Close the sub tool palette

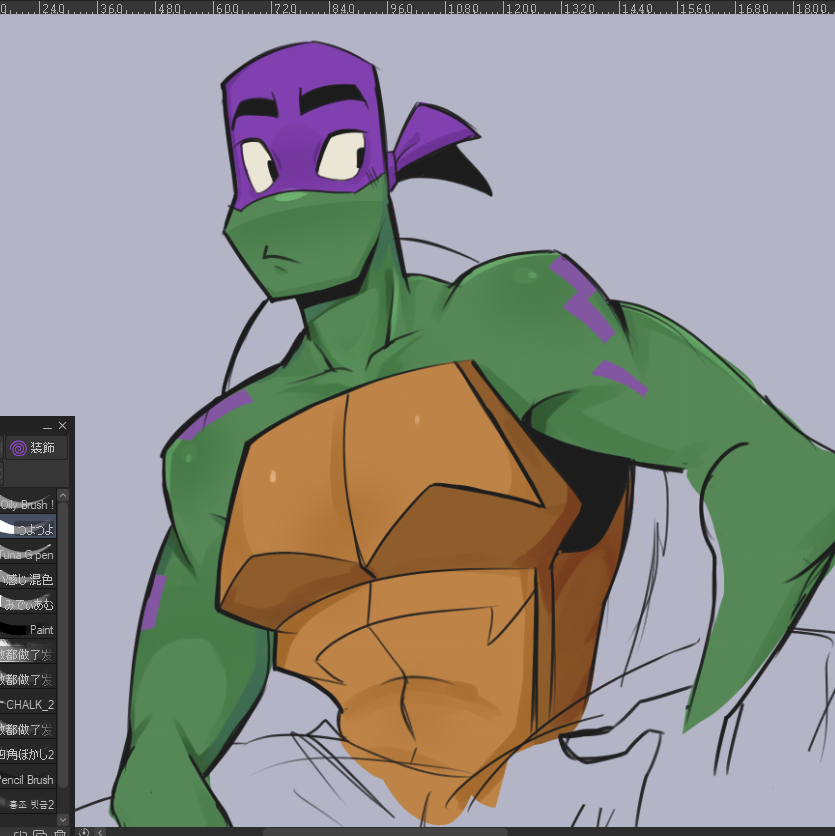pos(63,426)
